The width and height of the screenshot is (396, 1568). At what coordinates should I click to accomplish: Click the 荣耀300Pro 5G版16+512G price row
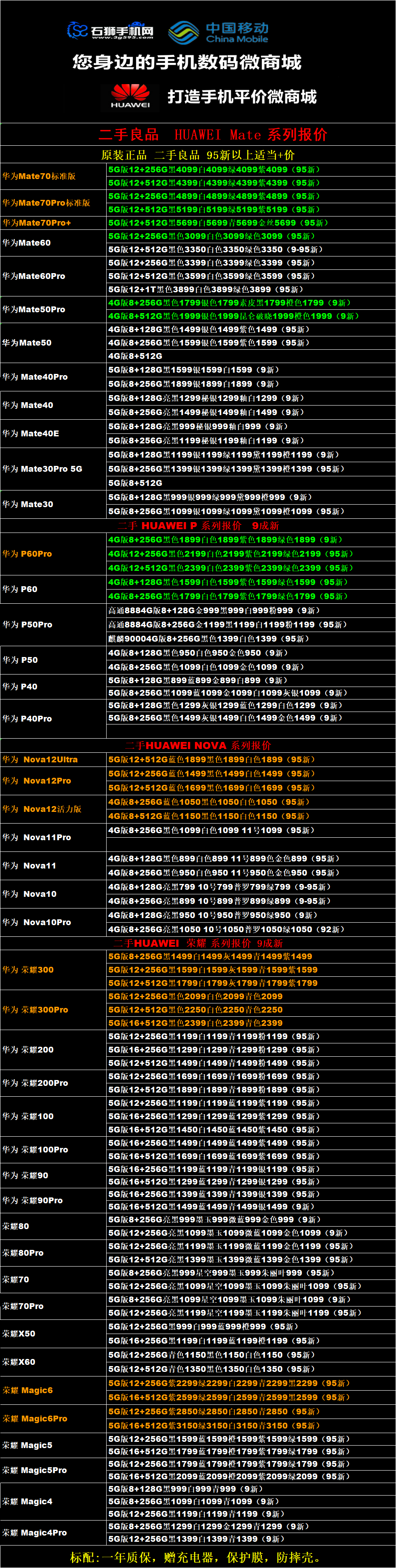[x=251, y=1023]
